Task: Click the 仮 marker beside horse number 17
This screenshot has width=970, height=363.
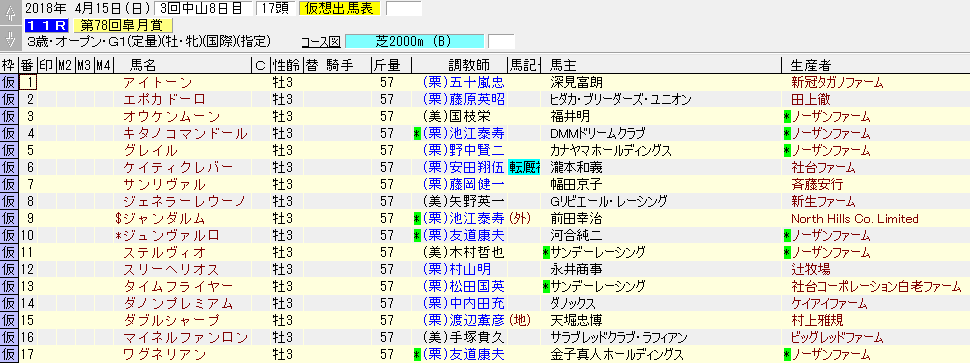Action: click(9, 355)
